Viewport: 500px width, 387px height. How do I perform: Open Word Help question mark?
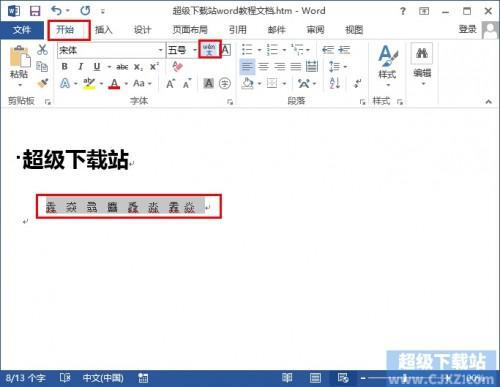(403, 11)
